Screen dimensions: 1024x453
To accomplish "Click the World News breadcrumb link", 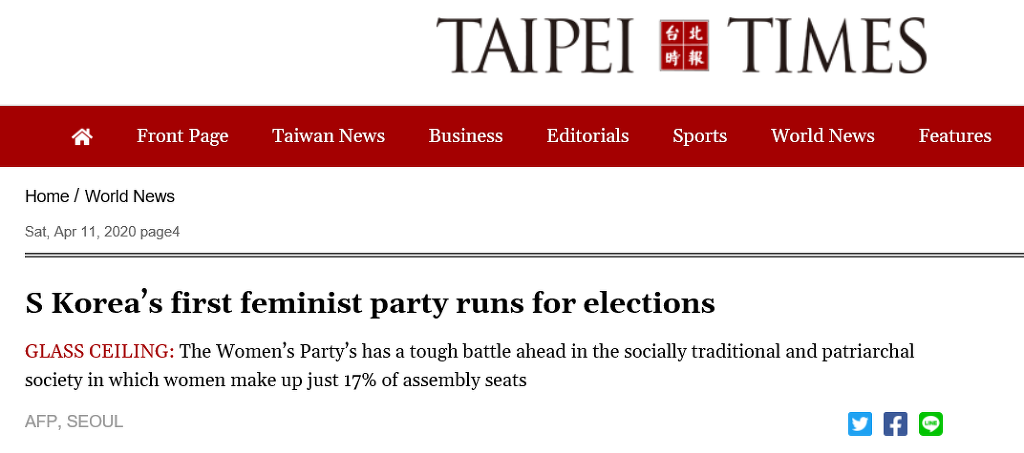I will coord(130,196).
